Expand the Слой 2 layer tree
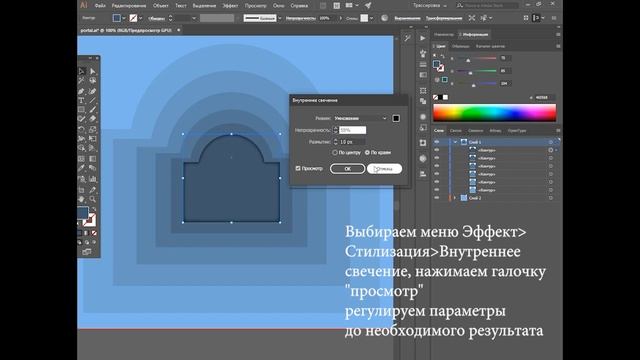The width and height of the screenshot is (640, 360). tap(455, 198)
